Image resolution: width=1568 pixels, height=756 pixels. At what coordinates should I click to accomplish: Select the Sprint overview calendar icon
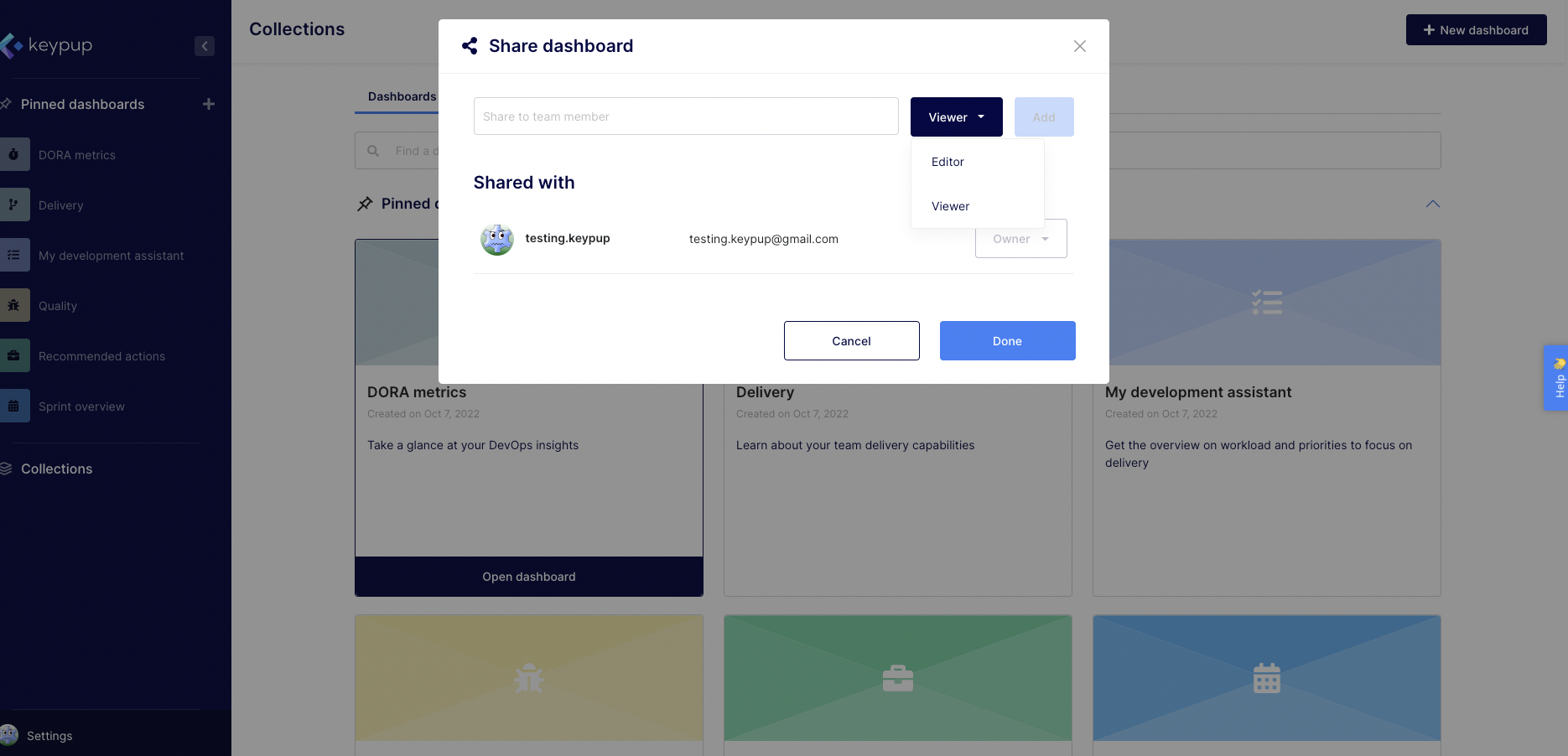(15, 406)
